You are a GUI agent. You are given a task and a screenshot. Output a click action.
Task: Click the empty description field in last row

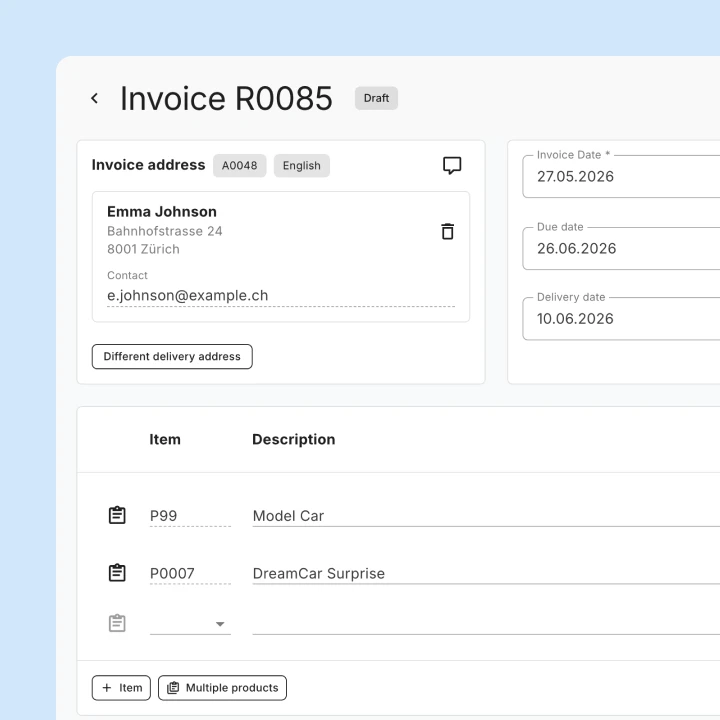[486, 624]
